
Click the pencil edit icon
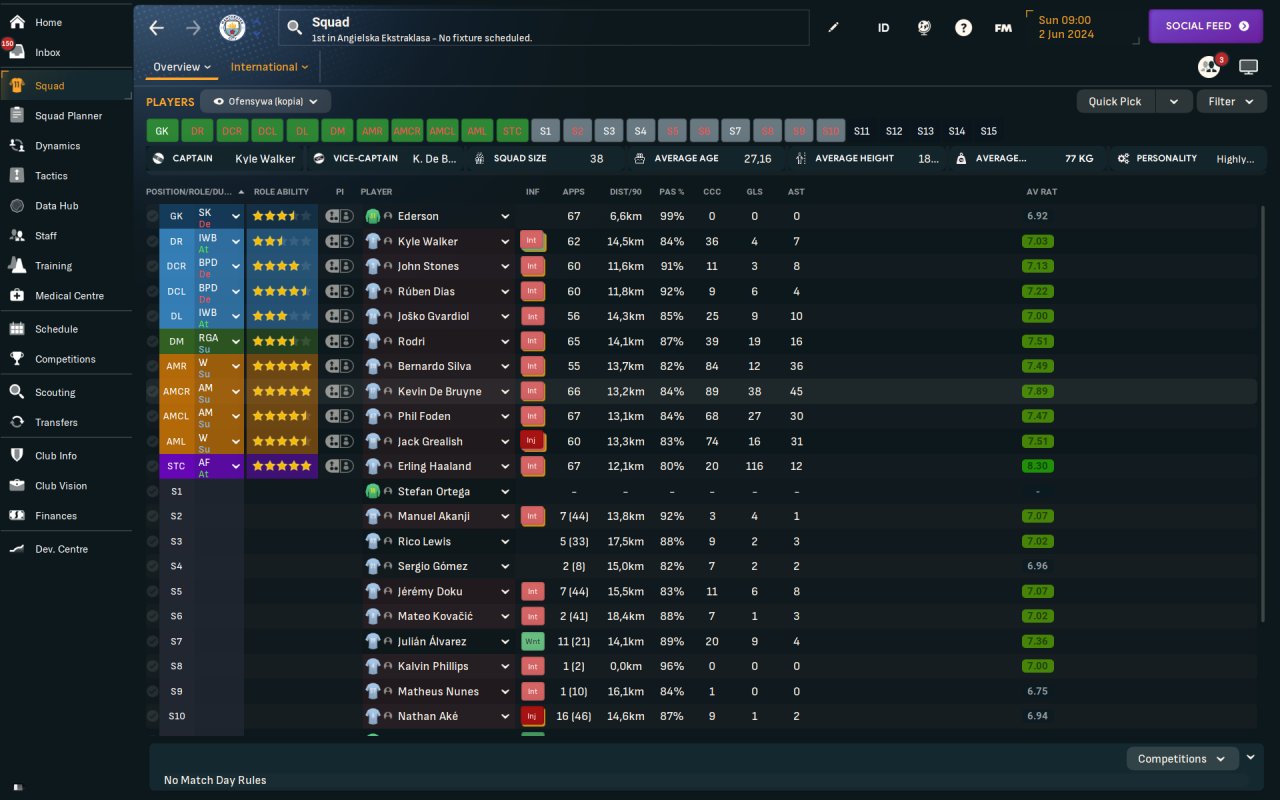click(x=834, y=28)
